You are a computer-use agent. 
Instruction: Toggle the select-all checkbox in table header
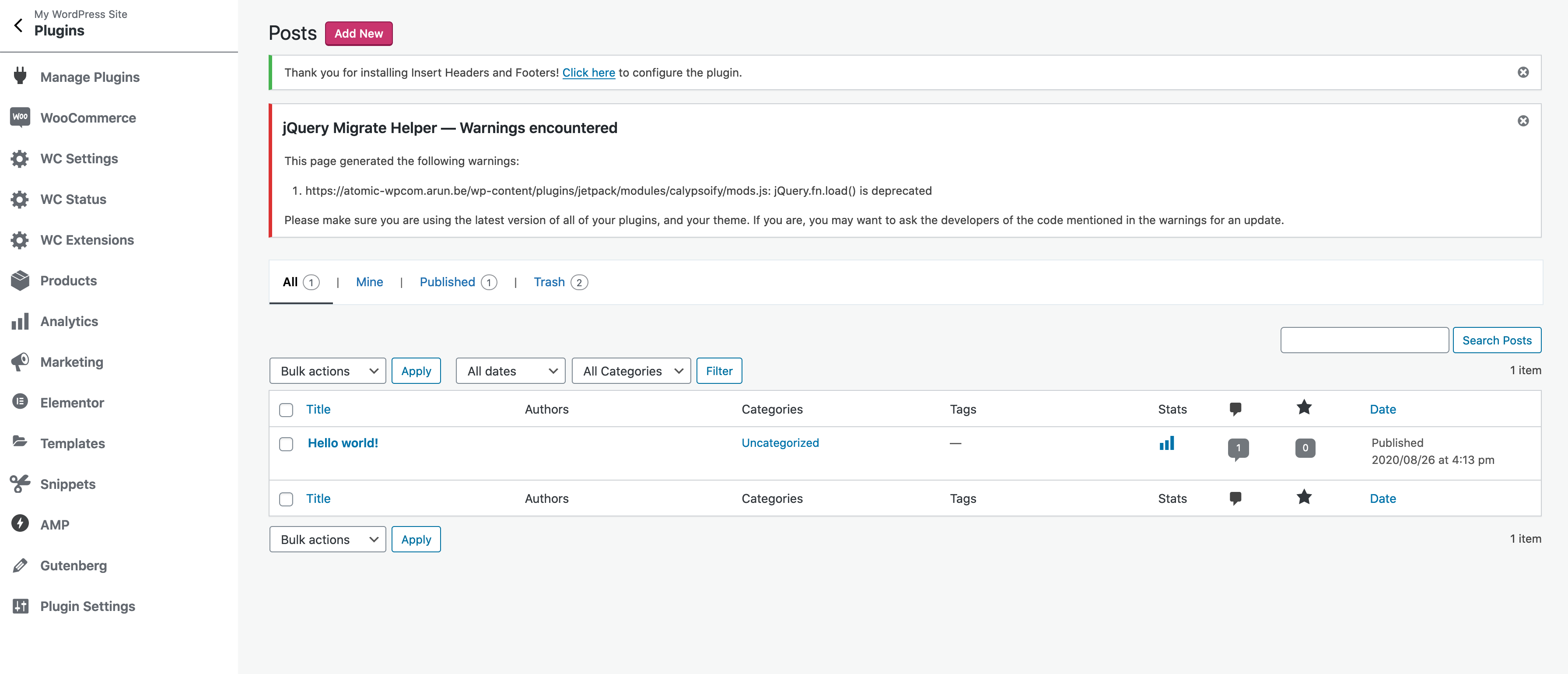point(286,410)
